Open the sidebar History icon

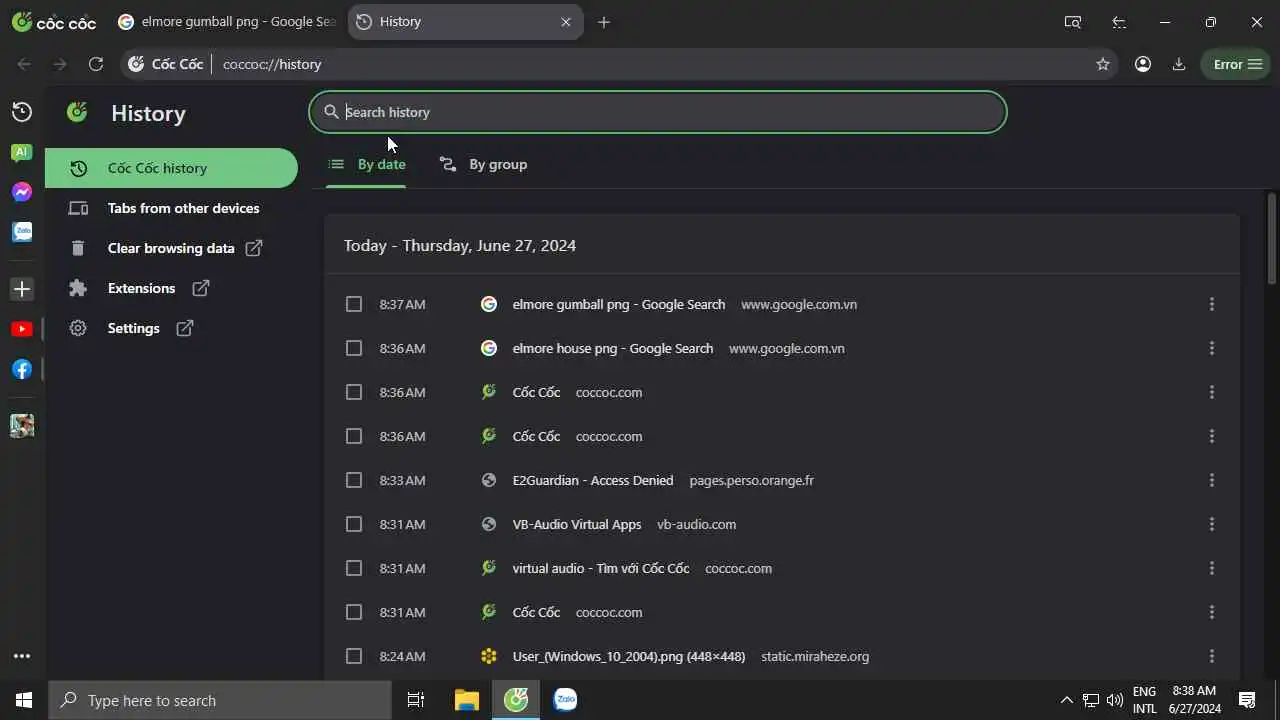[x=21, y=112]
